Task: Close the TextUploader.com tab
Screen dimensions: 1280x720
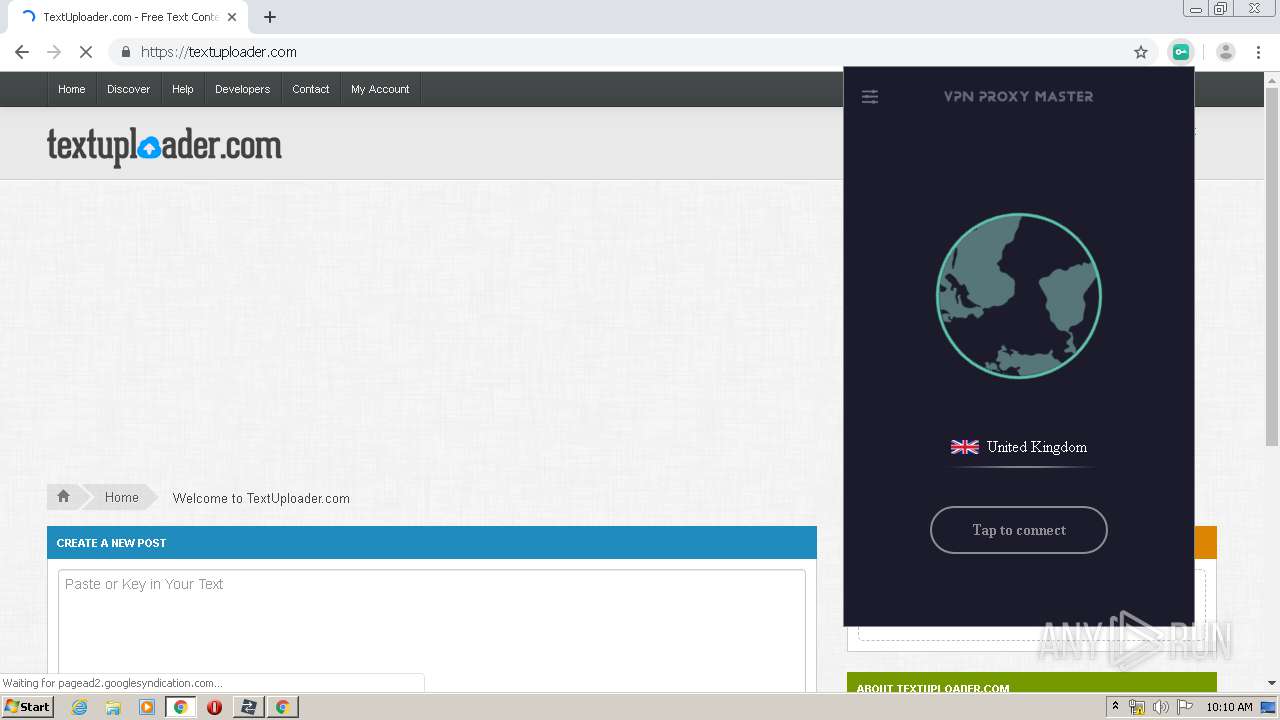Action: 232,17
